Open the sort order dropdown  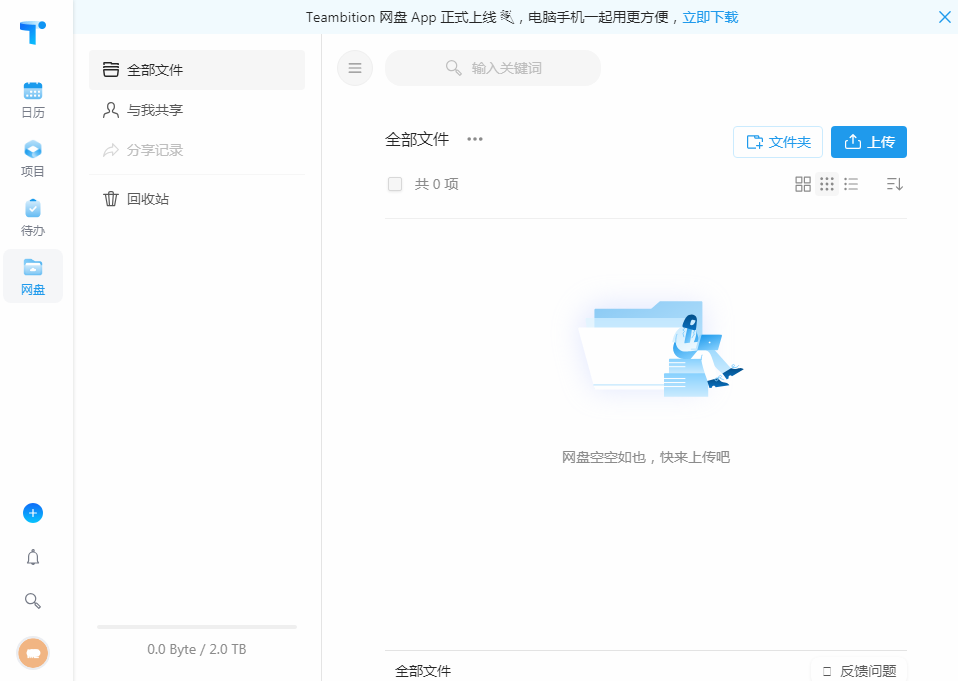(894, 184)
